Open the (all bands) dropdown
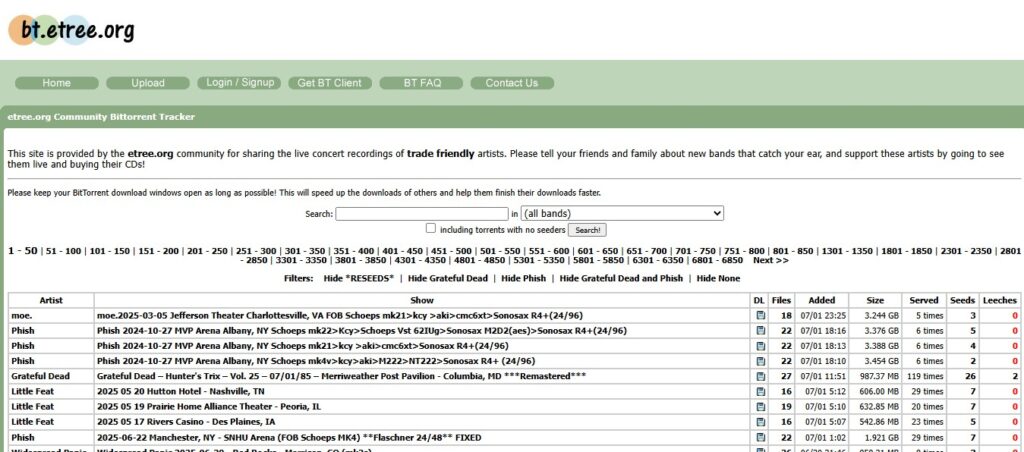 tap(622, 214)
